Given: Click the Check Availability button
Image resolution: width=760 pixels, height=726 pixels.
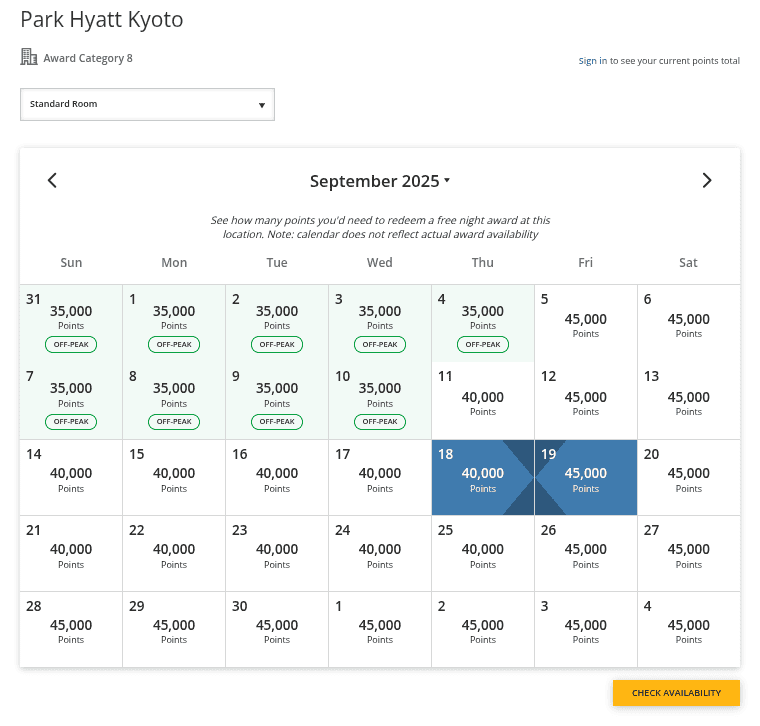Looking at the screenshot, I should click(676, 693).
